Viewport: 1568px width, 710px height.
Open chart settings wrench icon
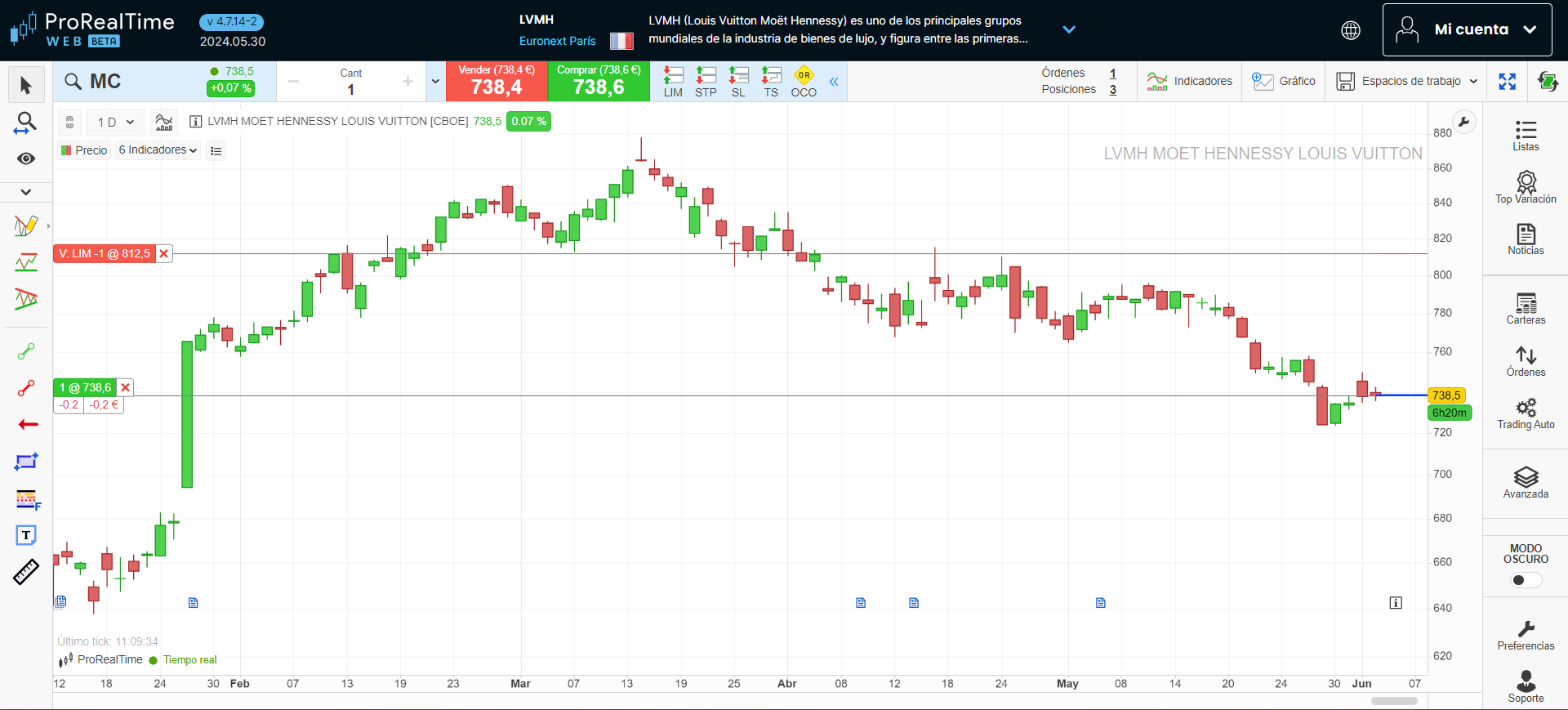click(x=1464, y=122)
